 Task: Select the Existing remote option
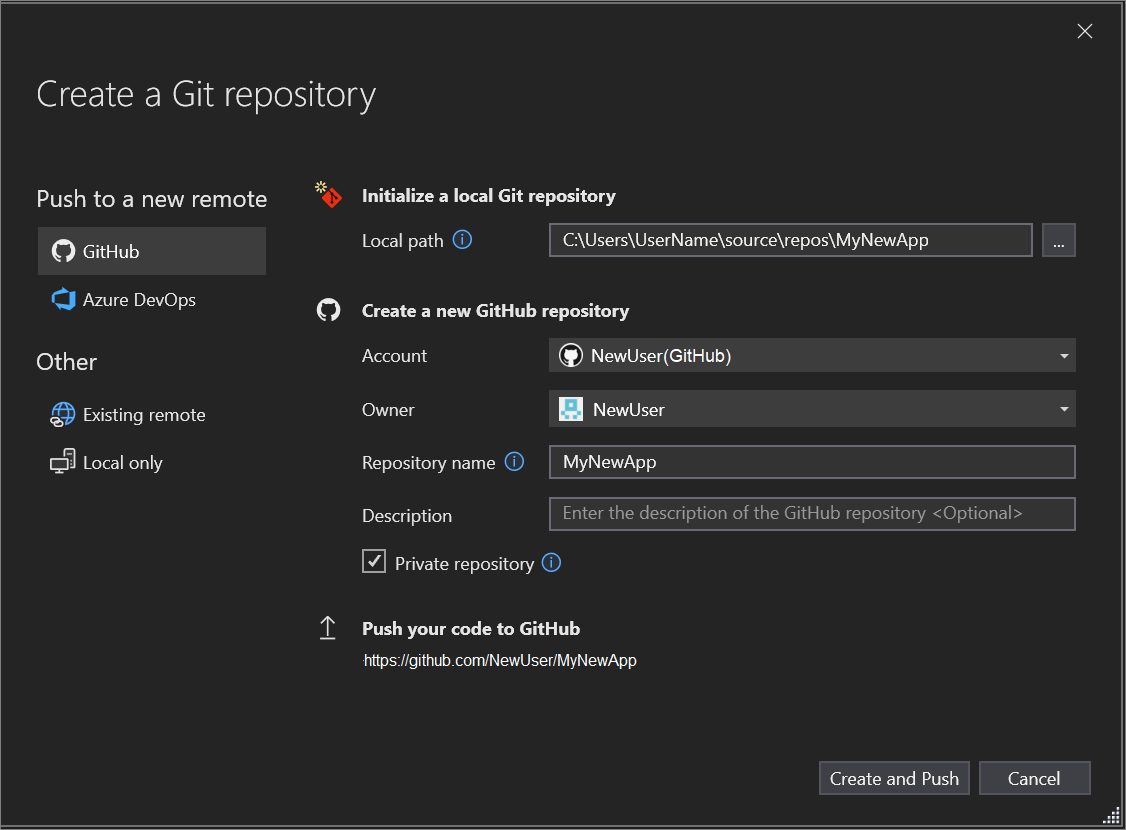(143, 414)
